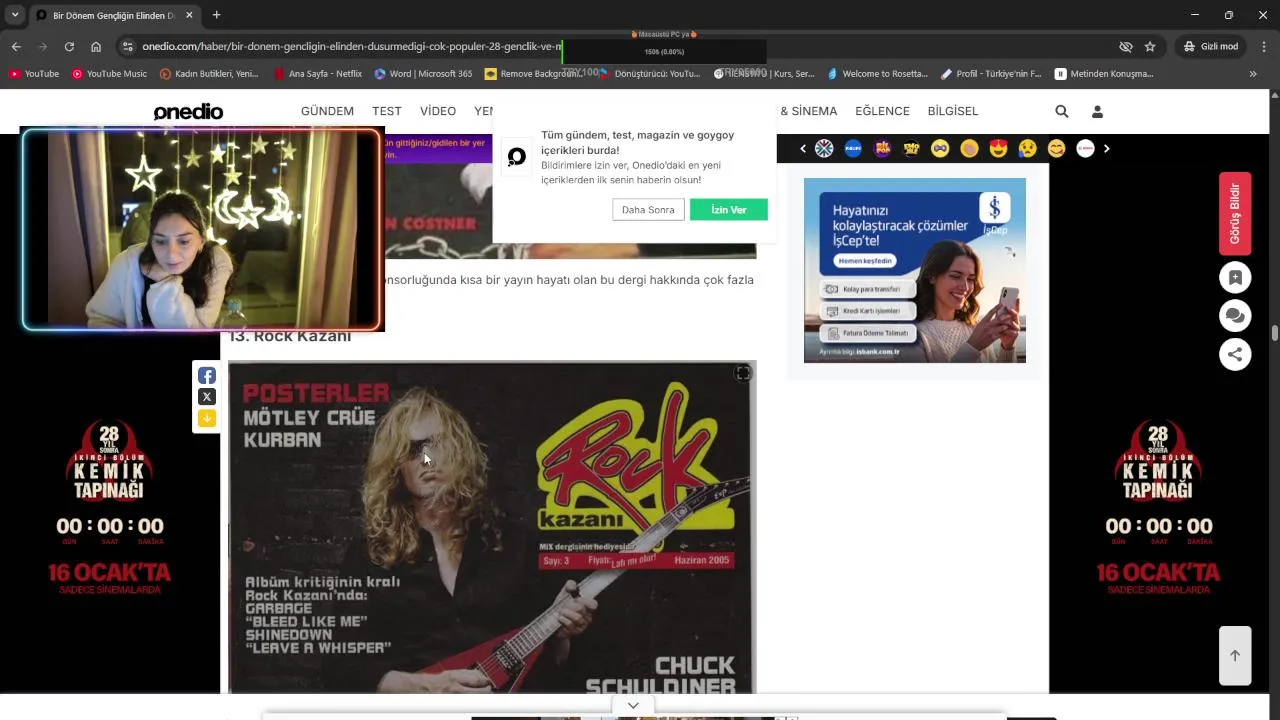Viewport: 1280px width, 720px height.
Task: Open the tab search dropdown
Action: point(14,15)
